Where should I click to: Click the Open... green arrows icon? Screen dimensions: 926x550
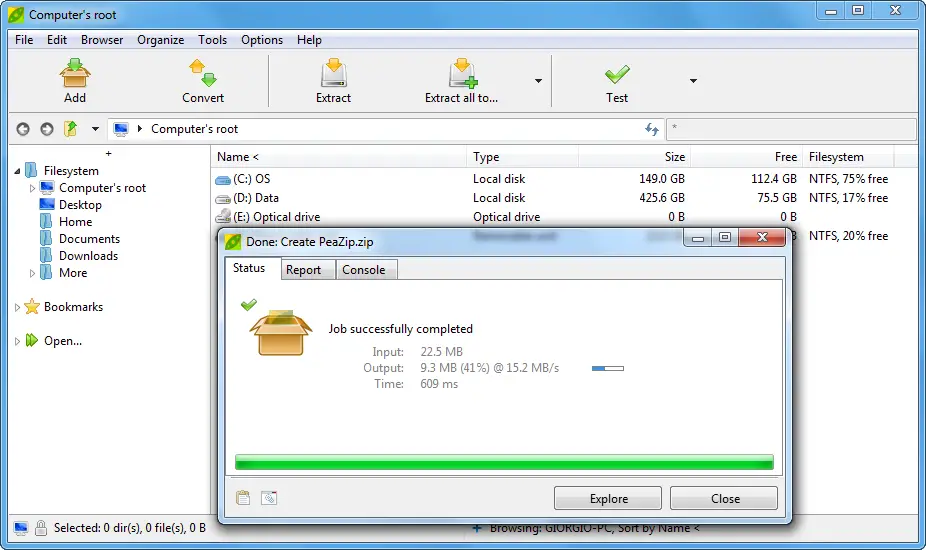pos(32,341)
